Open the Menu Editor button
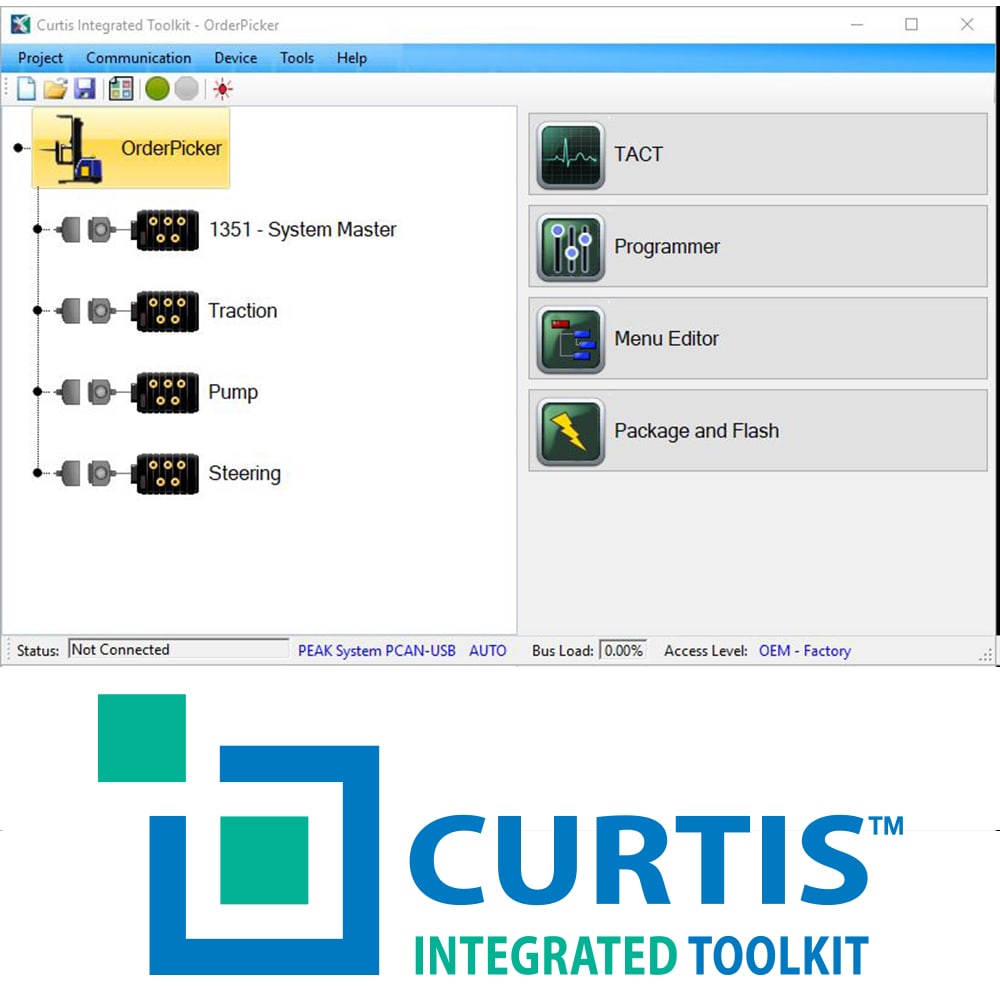 point(758,339)
